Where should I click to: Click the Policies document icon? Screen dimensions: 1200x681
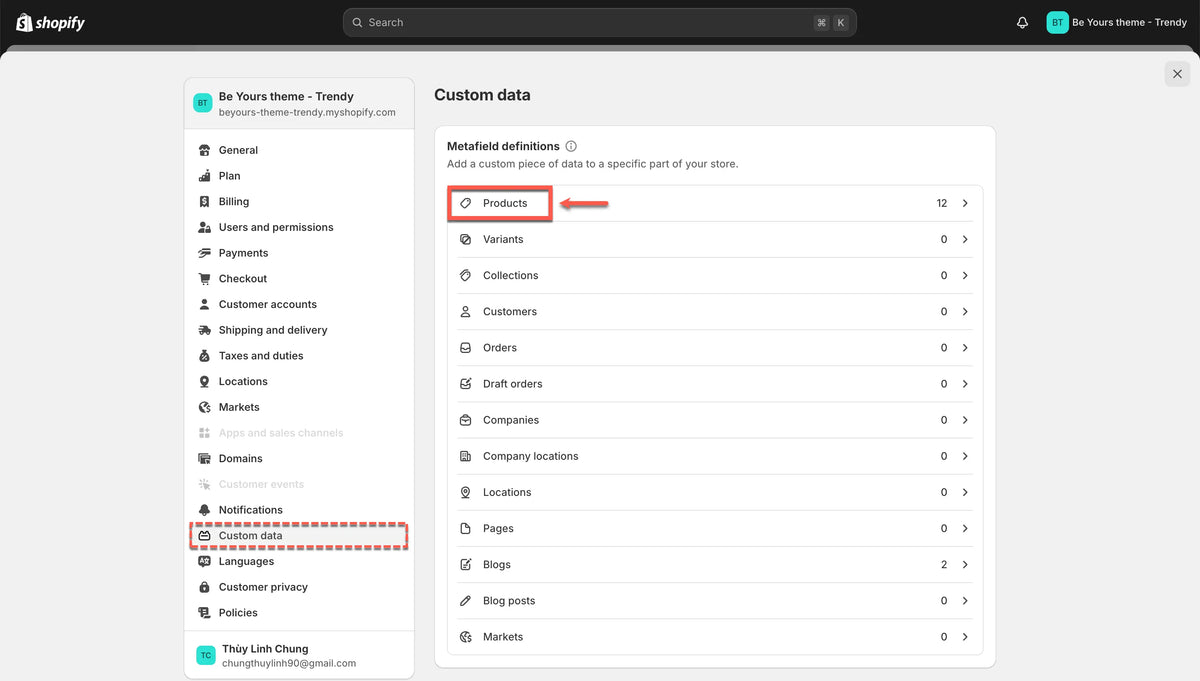click(x=204, y=613)
